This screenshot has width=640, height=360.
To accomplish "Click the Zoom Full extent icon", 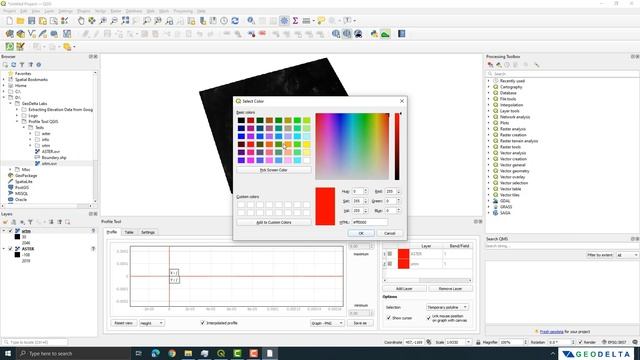I will [125, 21].
